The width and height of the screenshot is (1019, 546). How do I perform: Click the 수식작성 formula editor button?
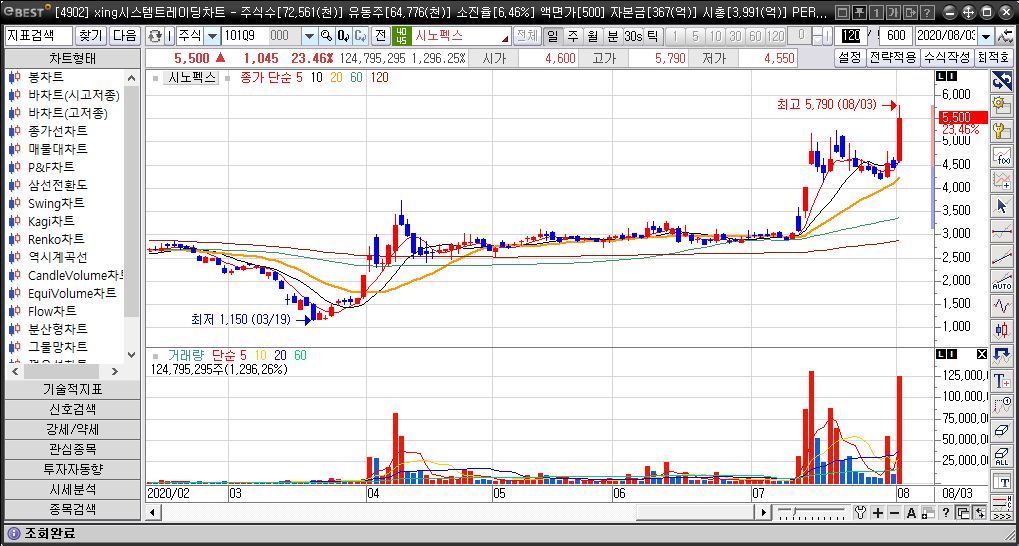[947, 58]
